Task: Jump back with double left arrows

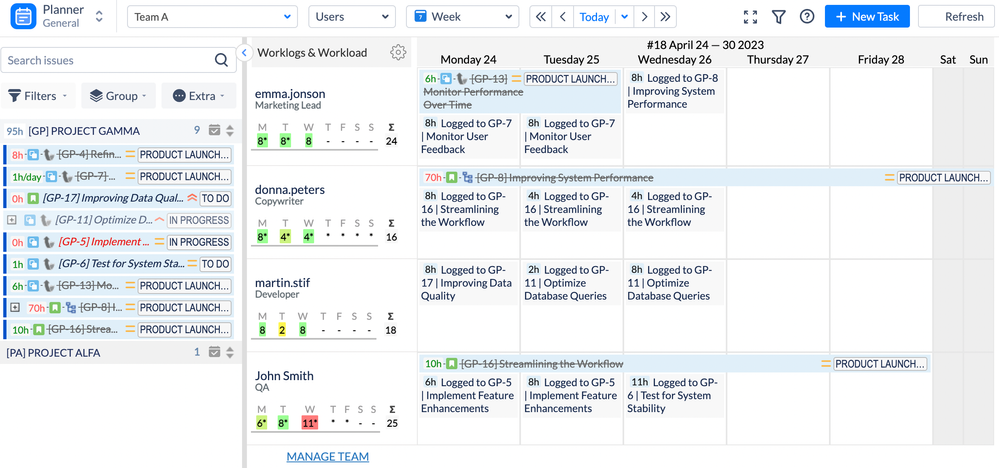Action: [540, 17]
